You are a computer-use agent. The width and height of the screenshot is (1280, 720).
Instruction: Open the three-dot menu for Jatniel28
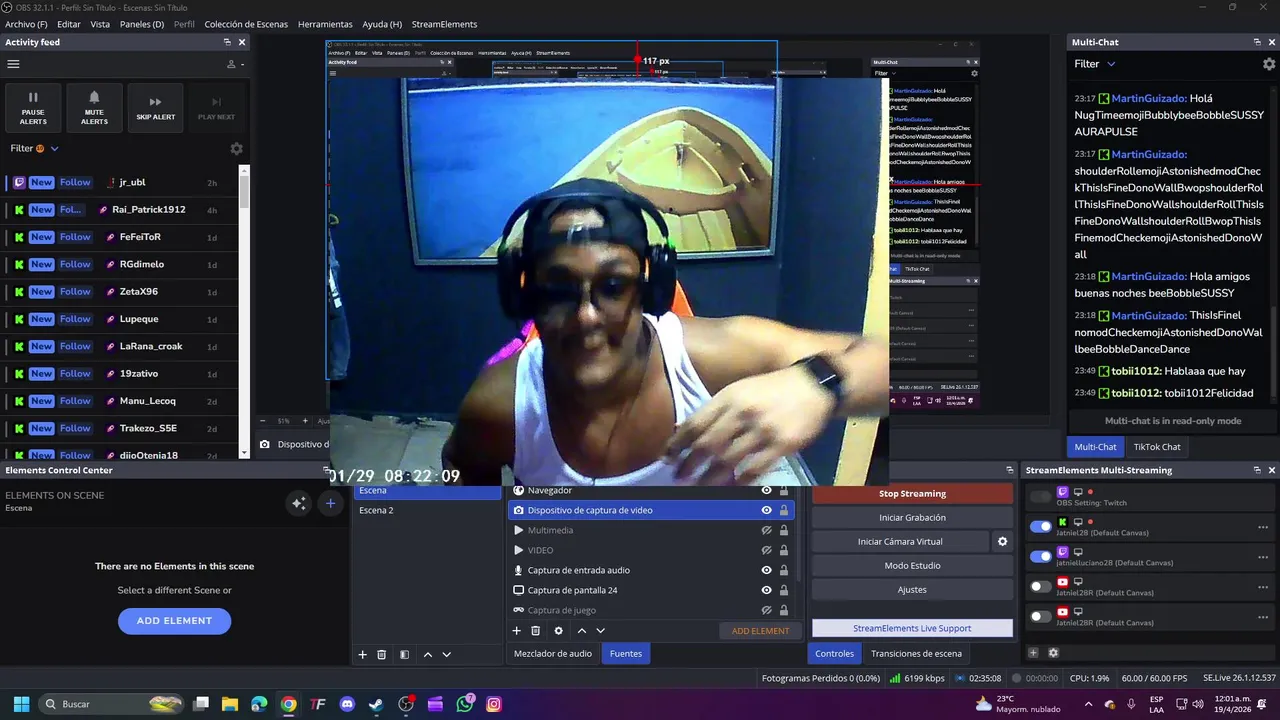coord(1263,527)
